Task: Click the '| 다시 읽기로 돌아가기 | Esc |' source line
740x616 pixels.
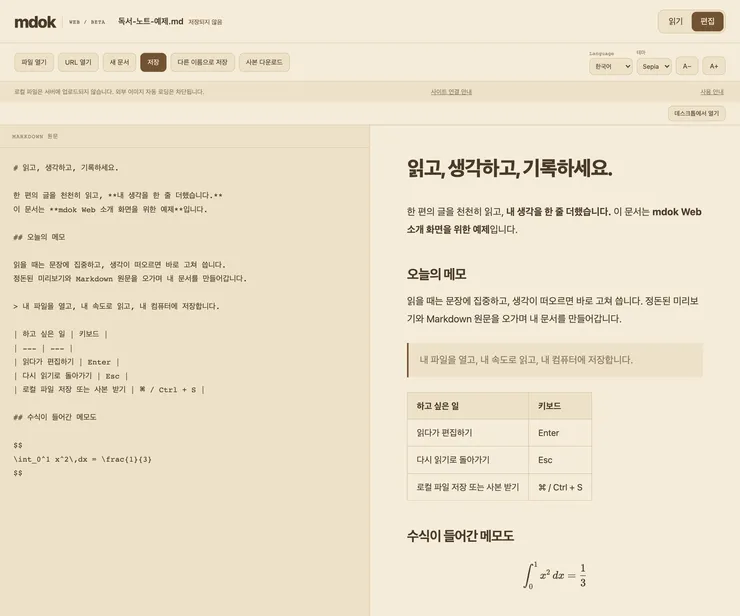Action: [x=71, y=376]
